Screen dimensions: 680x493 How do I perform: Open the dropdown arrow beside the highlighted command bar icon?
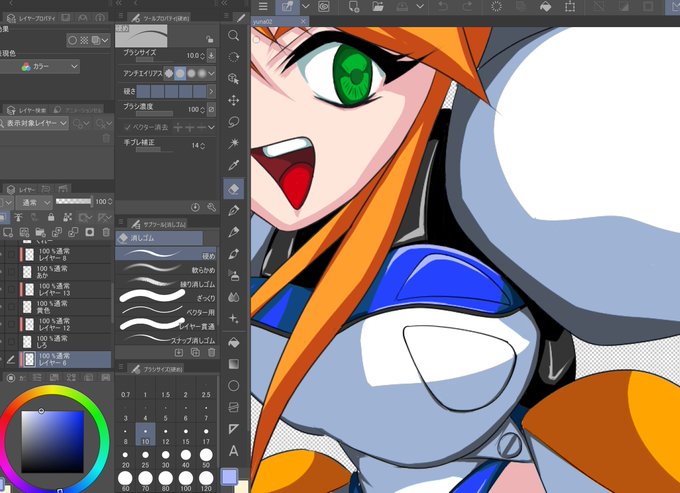[x=305, y=7]
